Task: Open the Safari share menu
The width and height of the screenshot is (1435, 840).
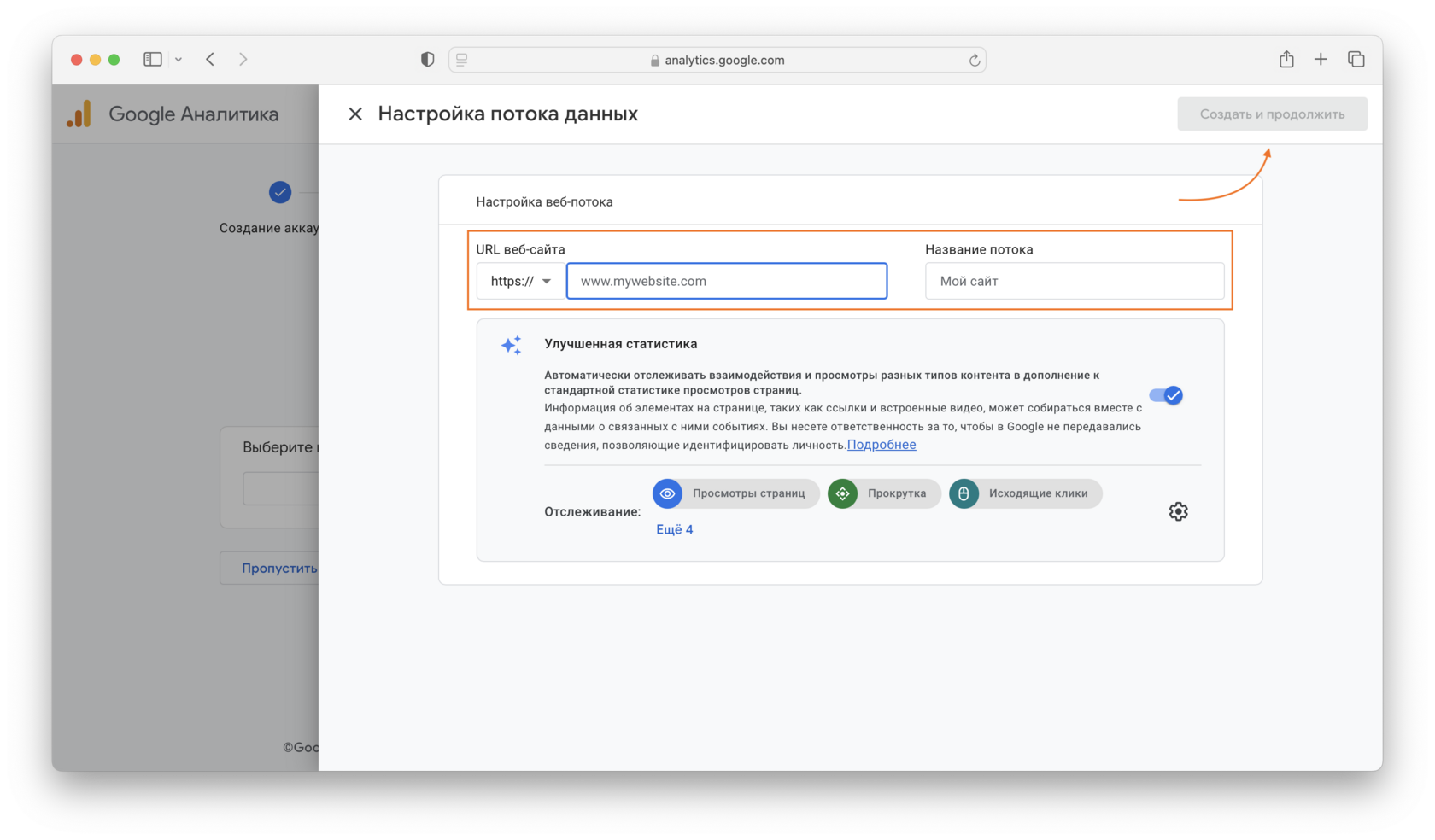Action: [1286, 59]
